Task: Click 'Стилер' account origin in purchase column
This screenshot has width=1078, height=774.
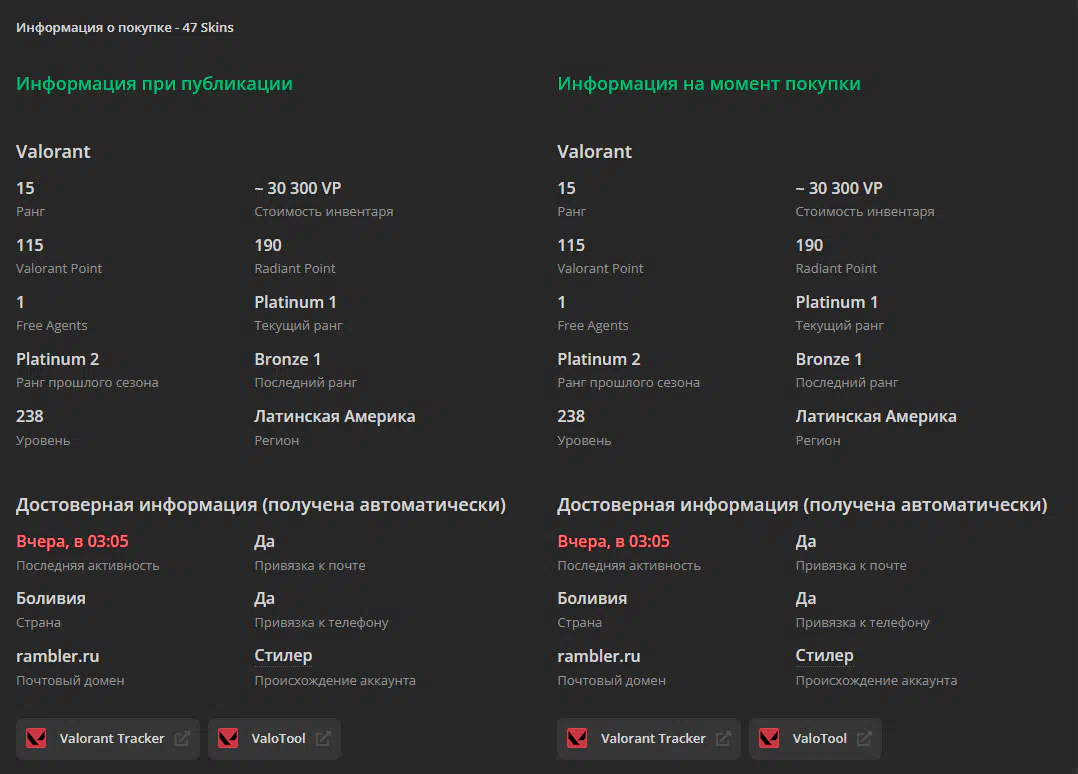Action: pos(824,656)
